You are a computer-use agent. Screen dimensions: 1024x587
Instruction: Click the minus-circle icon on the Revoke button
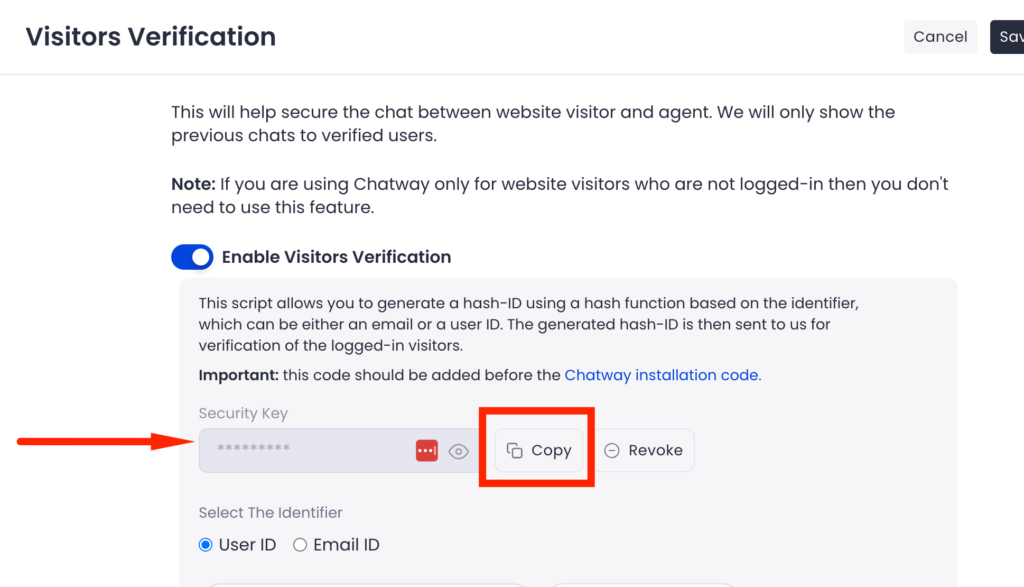(x=611, y=450)
